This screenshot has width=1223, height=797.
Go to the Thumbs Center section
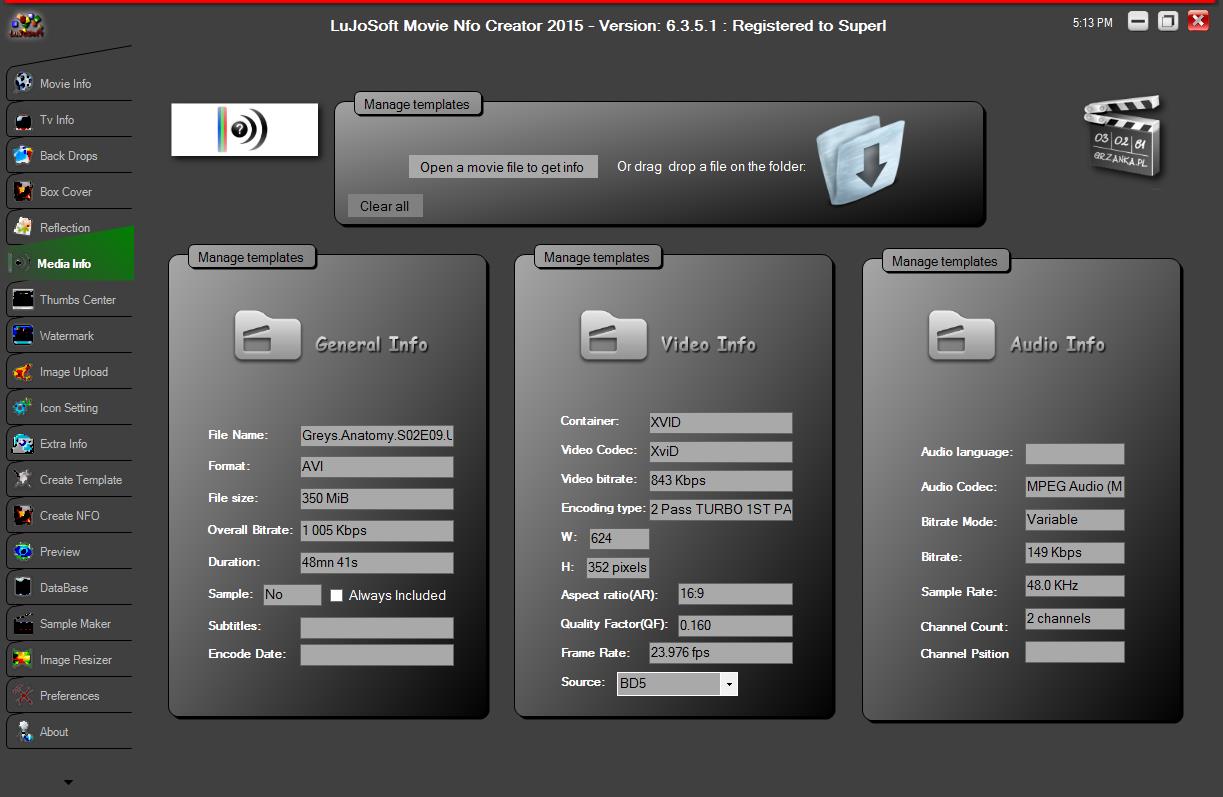point(69,299)
